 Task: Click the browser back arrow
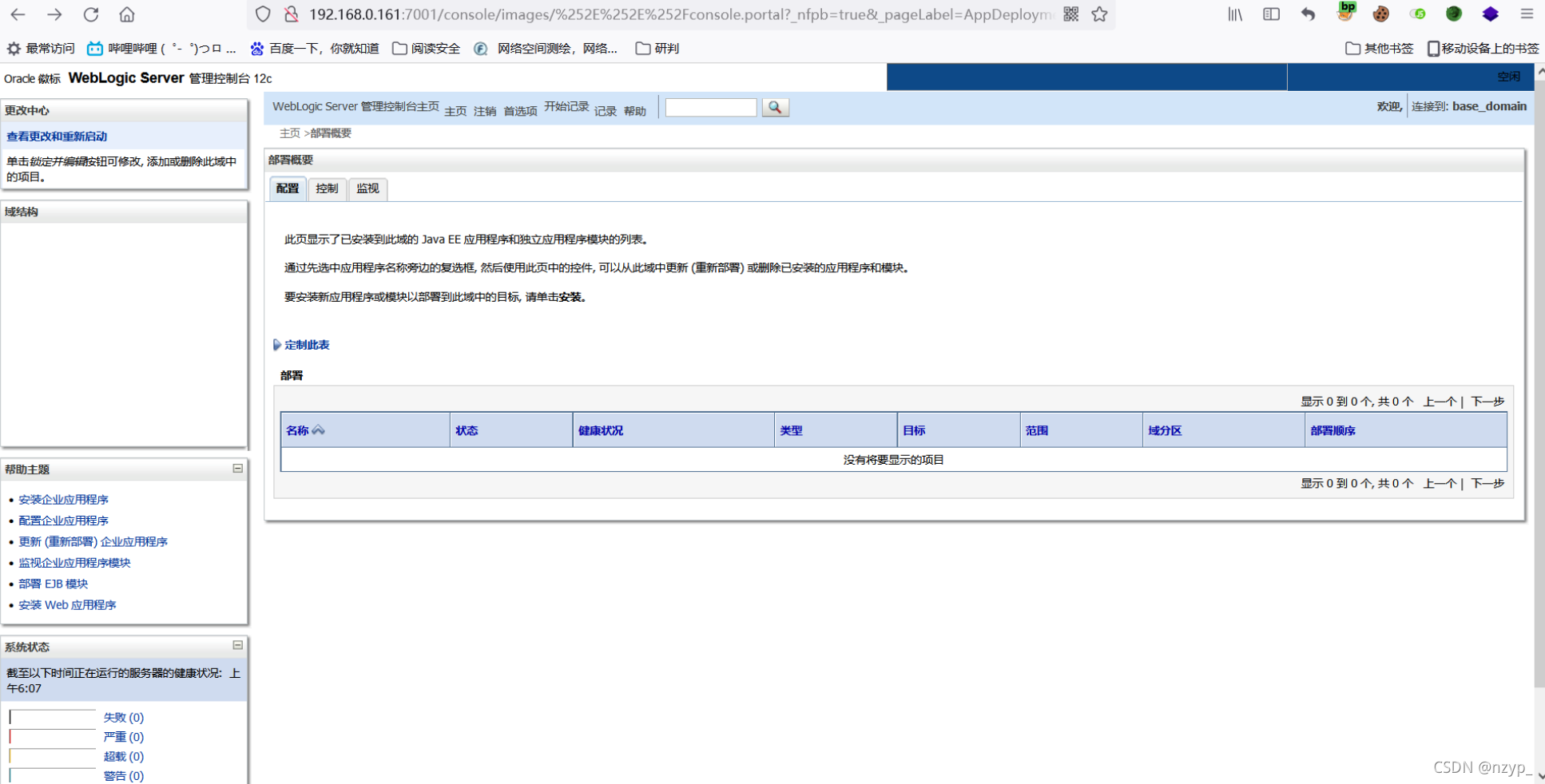pos(18,14)
